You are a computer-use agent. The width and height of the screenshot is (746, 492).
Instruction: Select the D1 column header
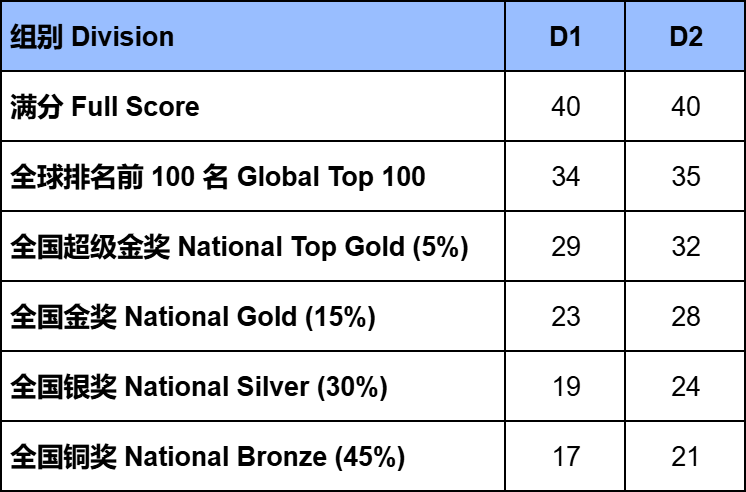tap(565, 36)
